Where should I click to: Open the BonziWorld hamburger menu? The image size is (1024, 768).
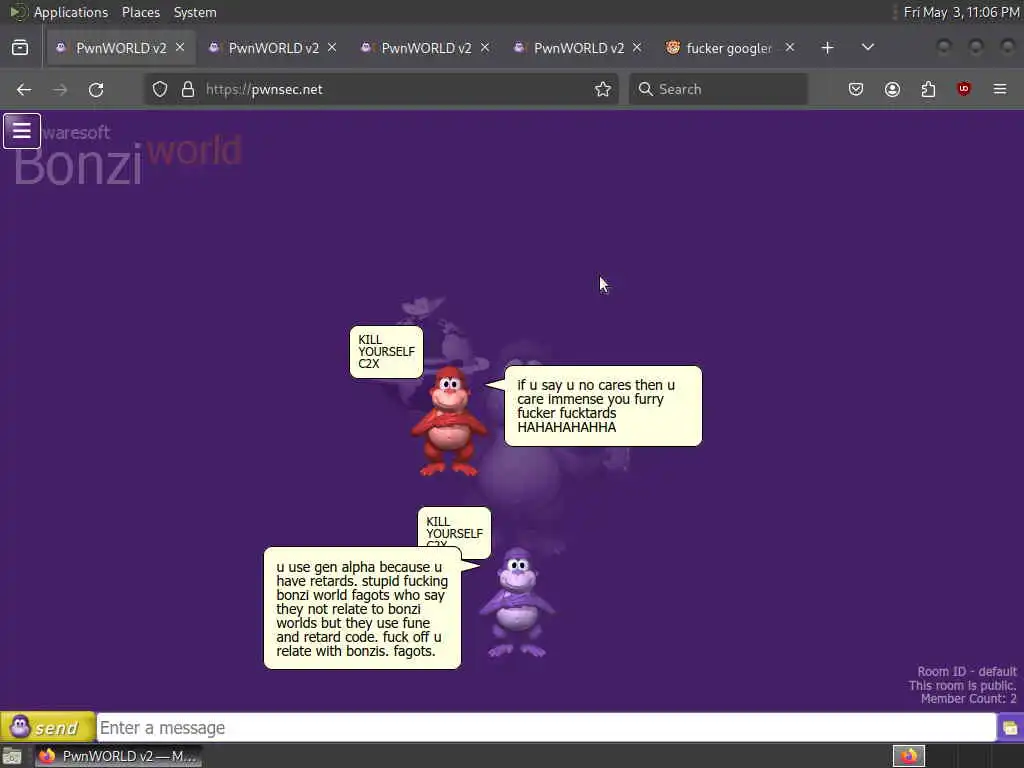(x=22, y=131)
